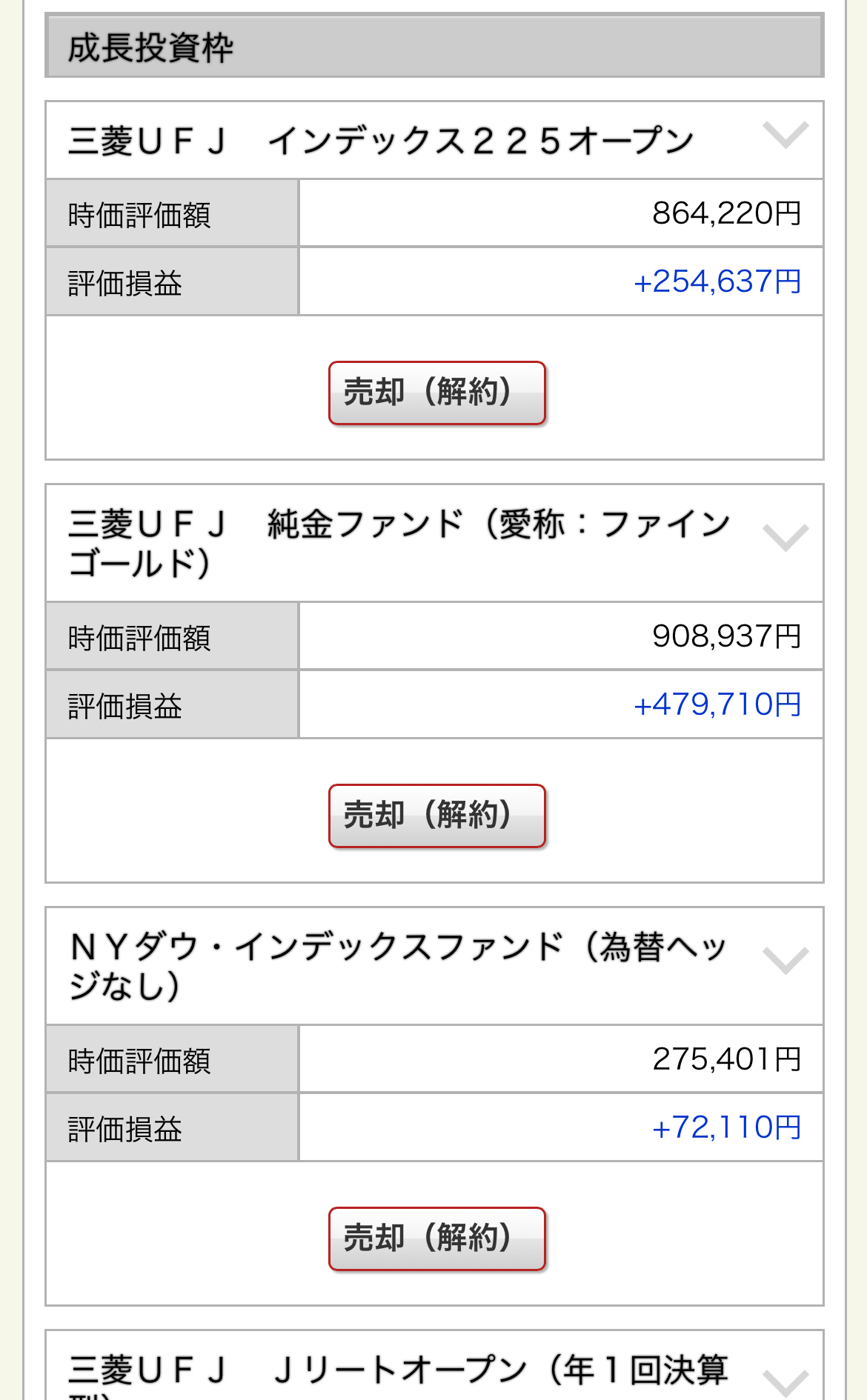Screen dimensions: 867x1400
Task: Open the 三菱UFJ インデックス225オープン fund title
Action: (x=381, y=141)
